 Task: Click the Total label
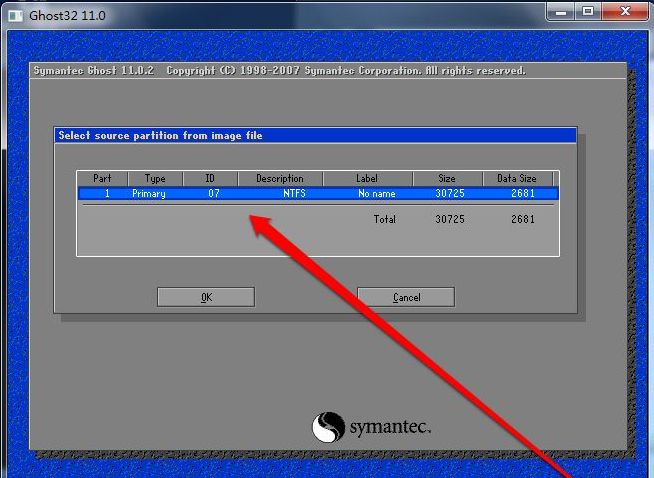pyautogui.click(x=385, y=219)
